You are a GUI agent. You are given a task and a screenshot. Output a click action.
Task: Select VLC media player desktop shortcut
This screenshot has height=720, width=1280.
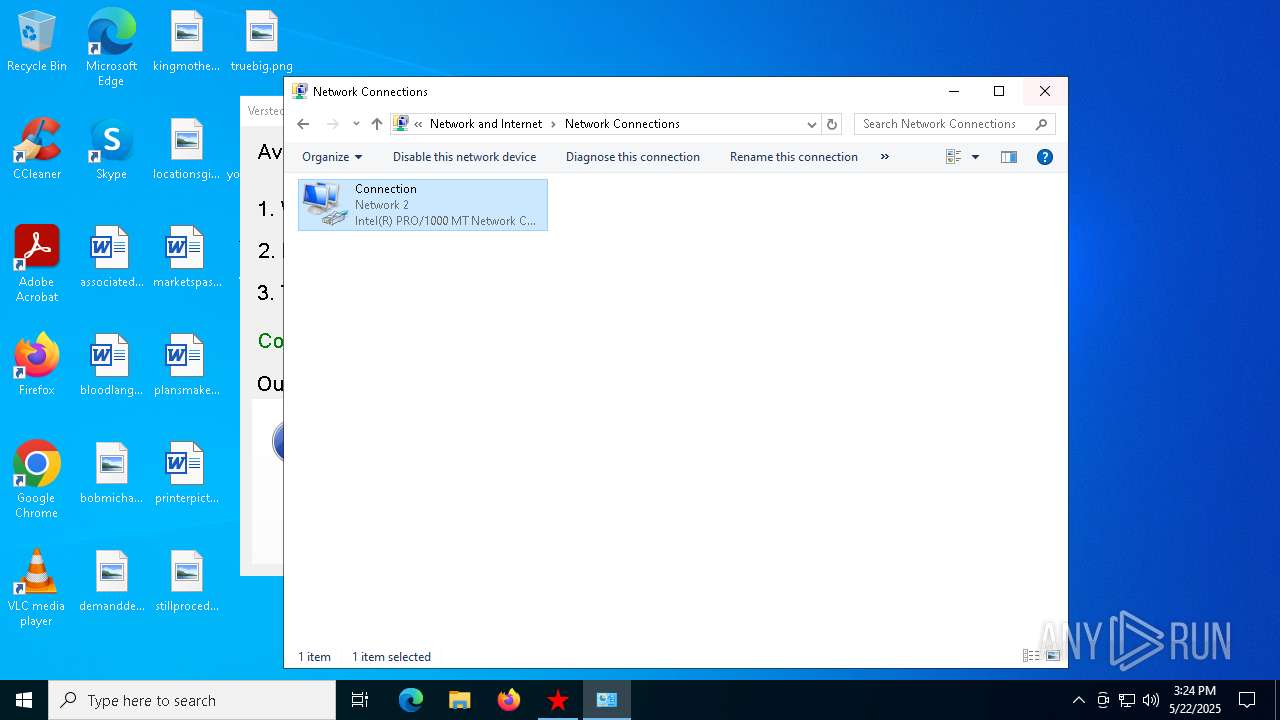(x=37, y=588)
